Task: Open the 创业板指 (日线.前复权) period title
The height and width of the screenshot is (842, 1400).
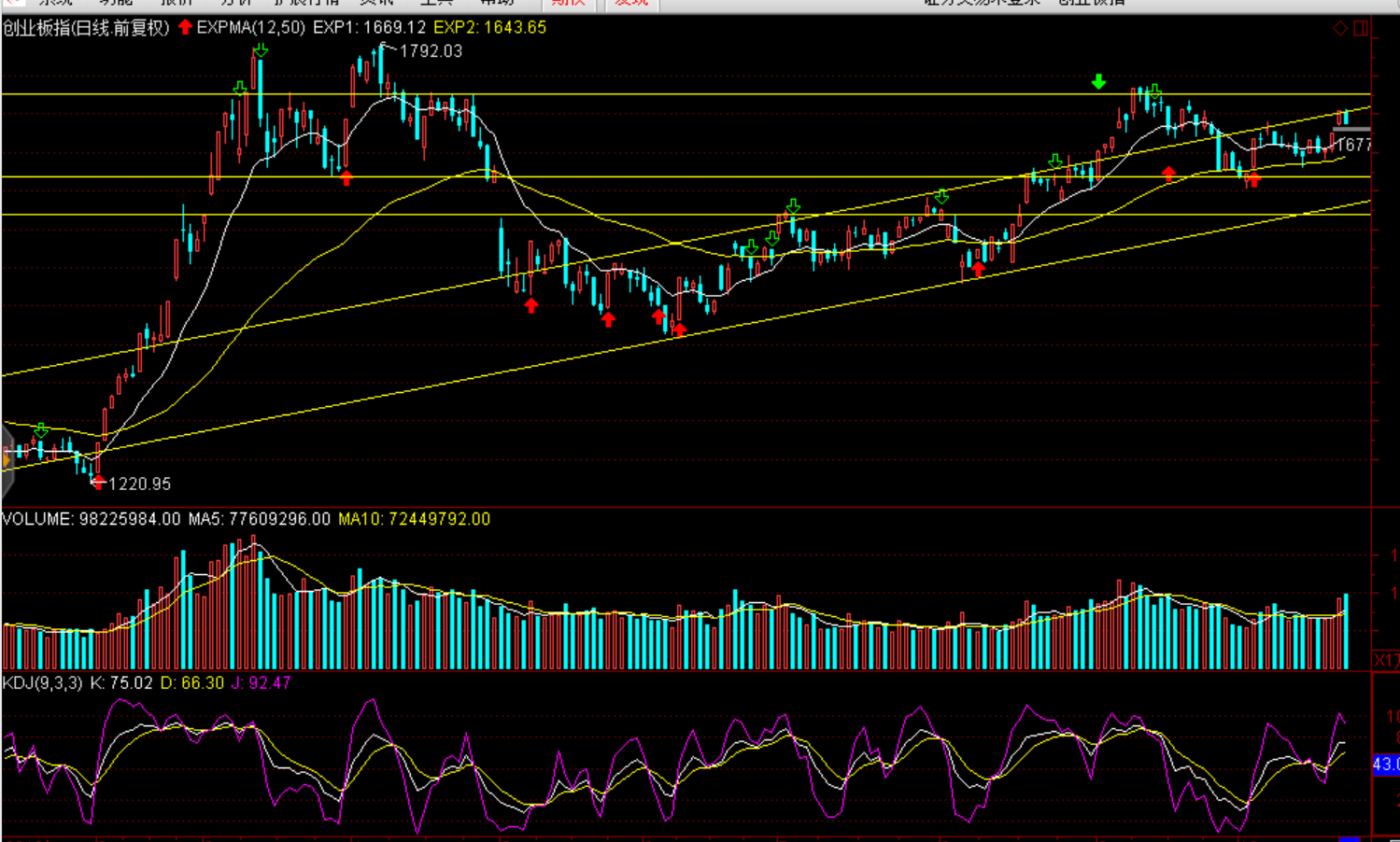Action: point(86,28)
